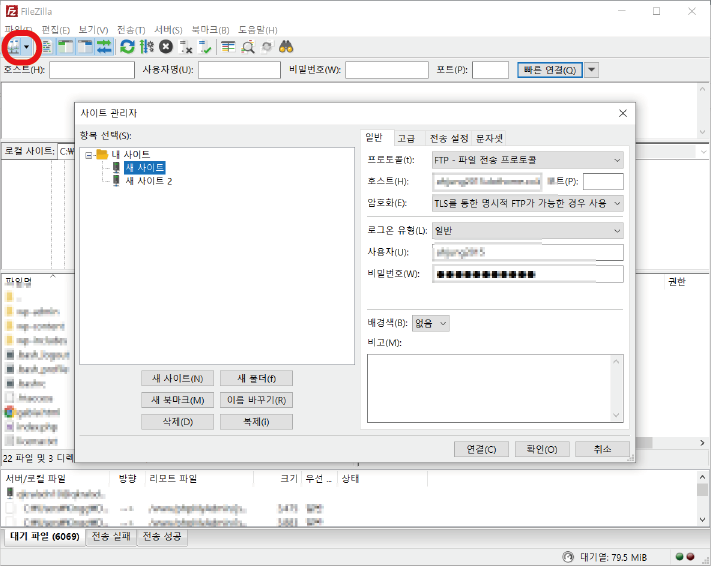
Task: Click the reconnect to last server icon
Action: (x=205, y=47)
